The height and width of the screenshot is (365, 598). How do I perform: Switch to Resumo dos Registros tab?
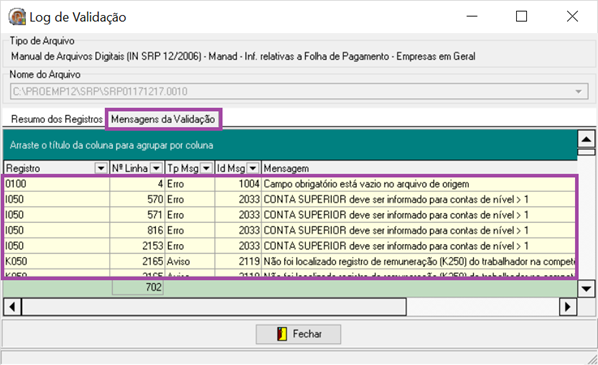tap(57, 119)
